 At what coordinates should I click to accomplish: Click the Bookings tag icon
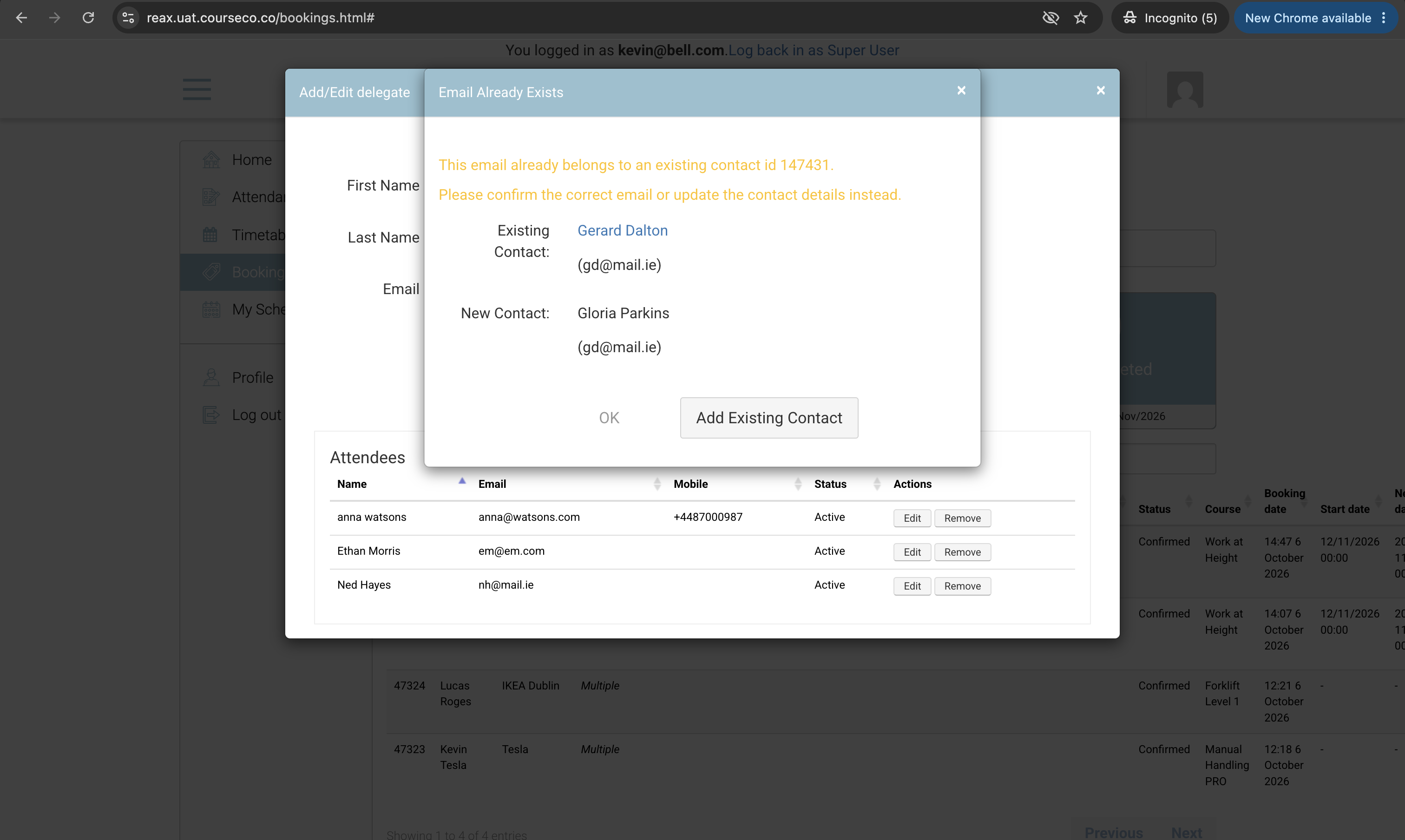pyautogui.click(x=211, y=272)
